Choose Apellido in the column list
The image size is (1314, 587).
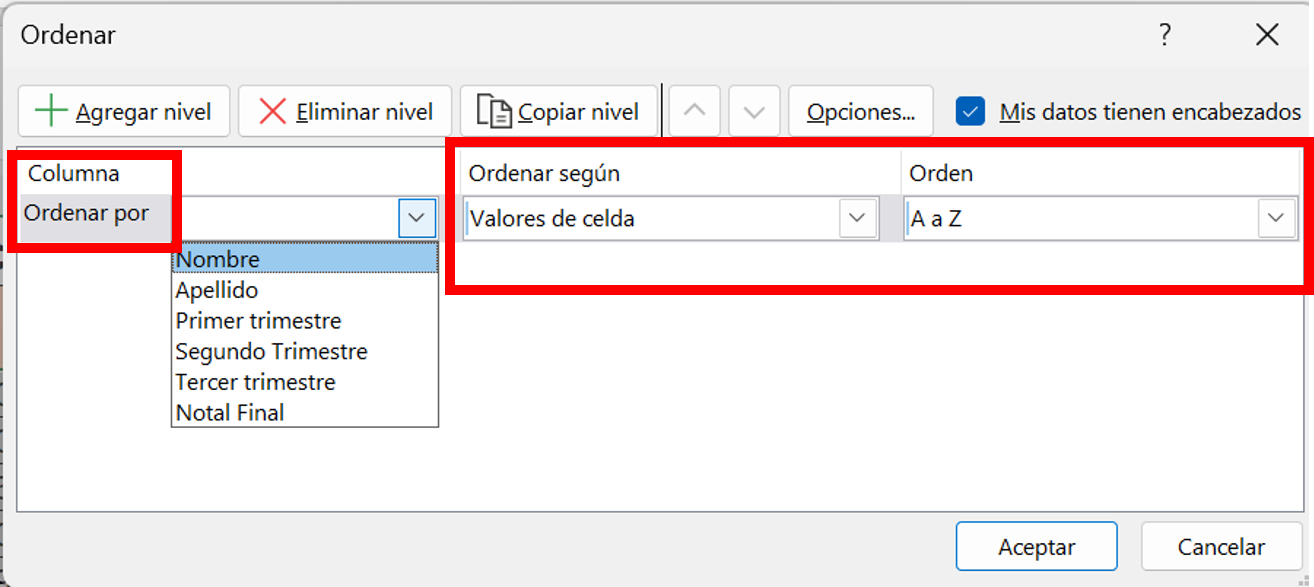click(x=217, y=290)
